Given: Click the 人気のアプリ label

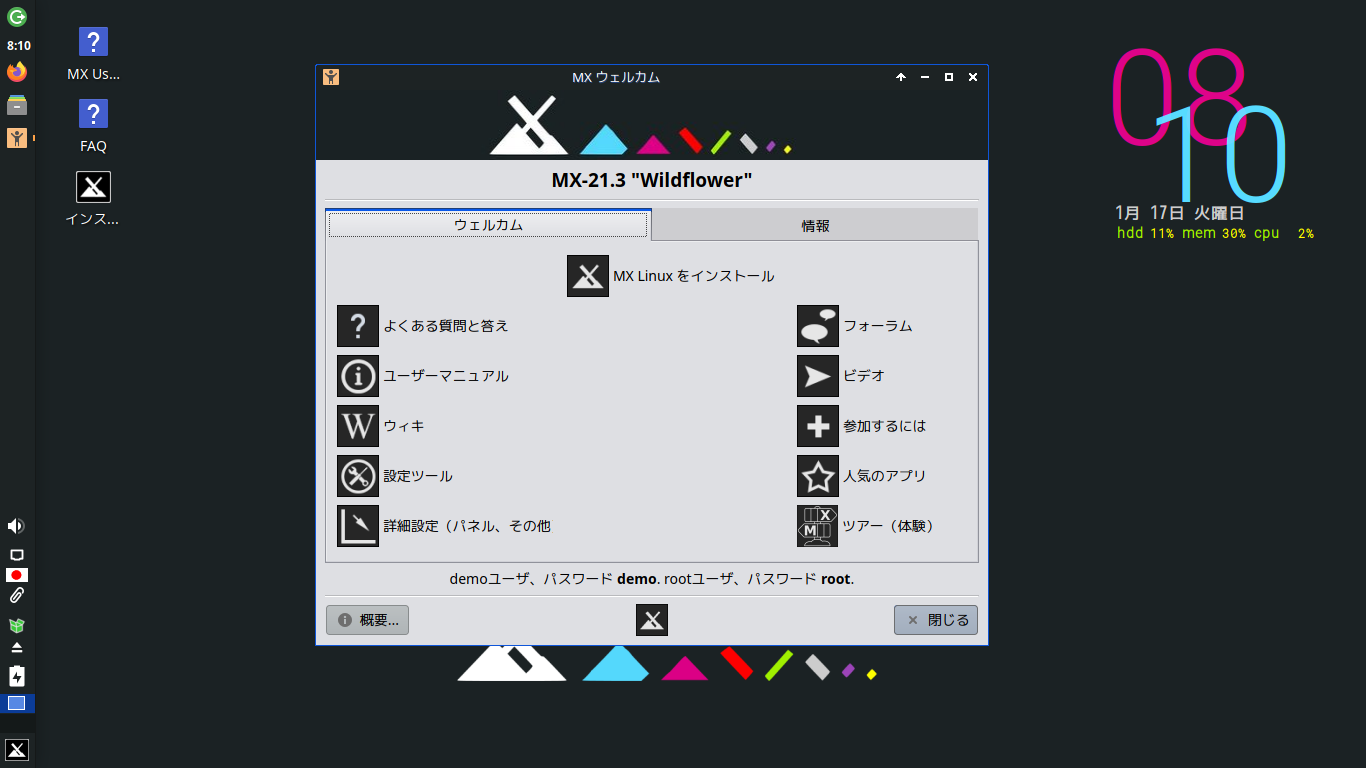Looking at the screenshot, I should pyautogui.click(x=884, y=476).
